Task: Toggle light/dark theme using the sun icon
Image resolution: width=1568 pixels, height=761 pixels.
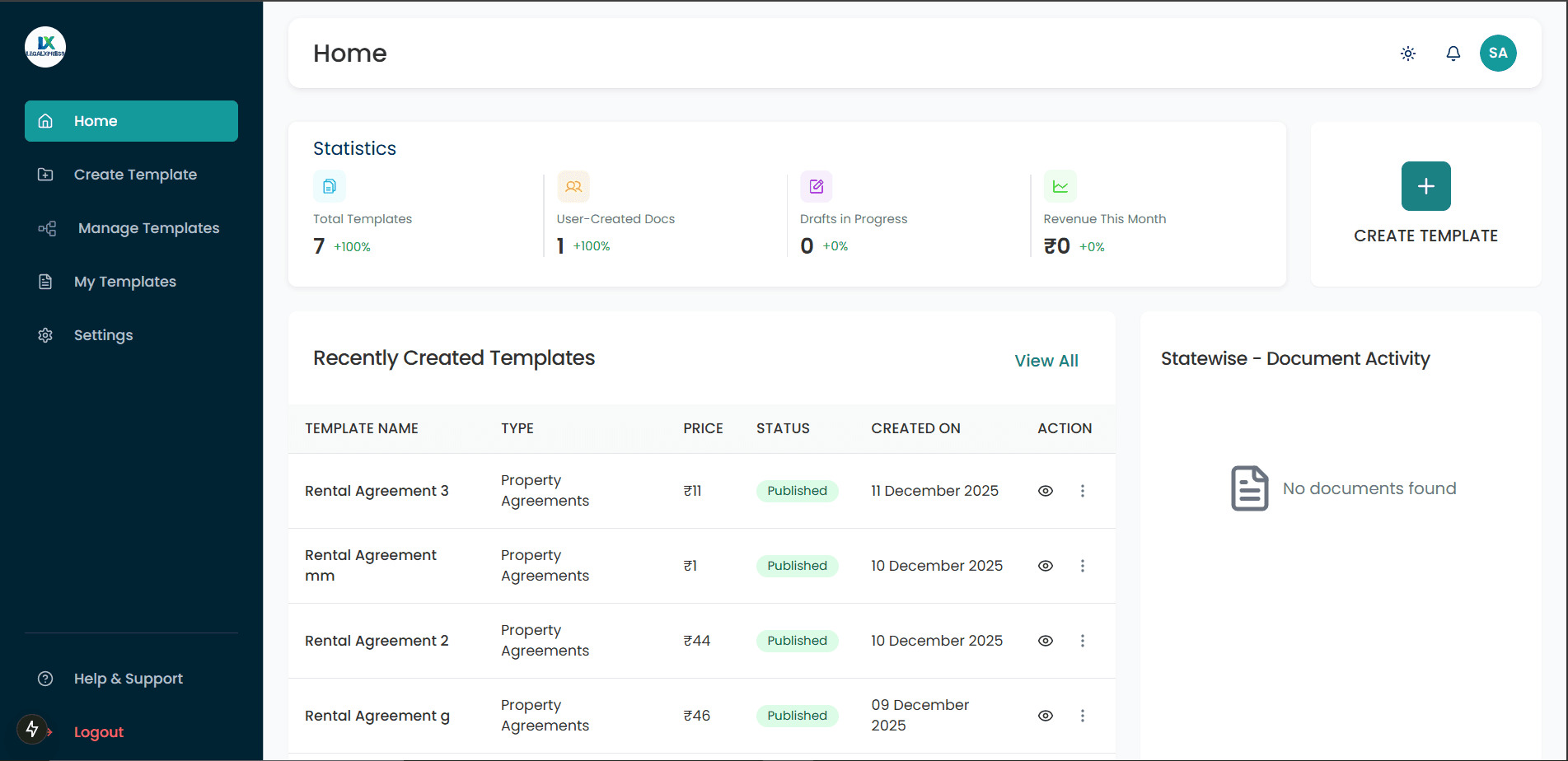Action: coord(1407,53)
